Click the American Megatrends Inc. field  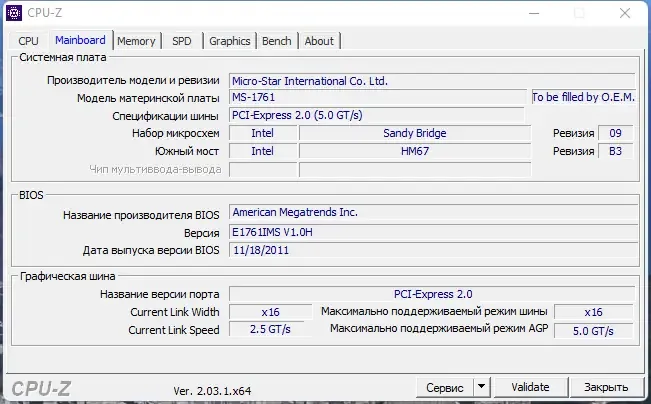[433, 212]
